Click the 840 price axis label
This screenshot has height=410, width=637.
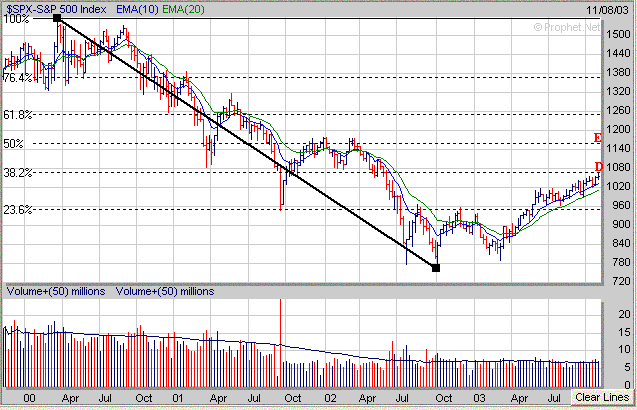(x=621, y=243)
